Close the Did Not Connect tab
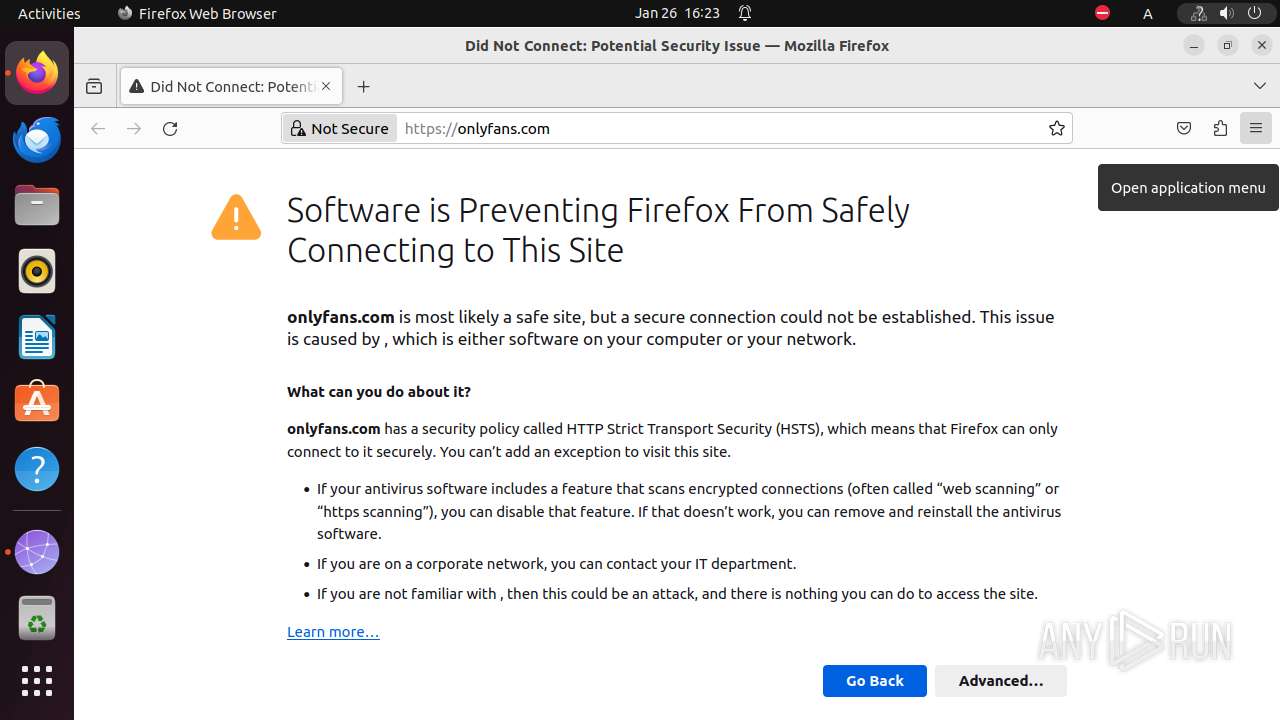Screen dimensions: 1280x720 [326, 86]
